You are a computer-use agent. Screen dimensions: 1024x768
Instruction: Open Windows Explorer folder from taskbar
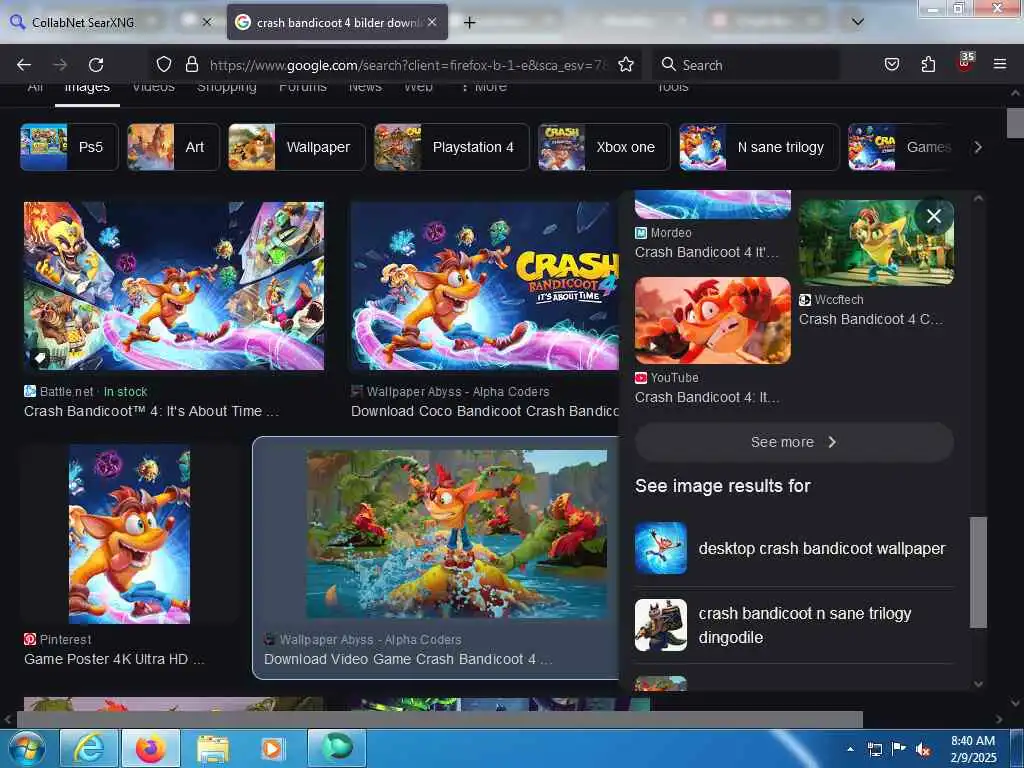[x=213, y=748]
